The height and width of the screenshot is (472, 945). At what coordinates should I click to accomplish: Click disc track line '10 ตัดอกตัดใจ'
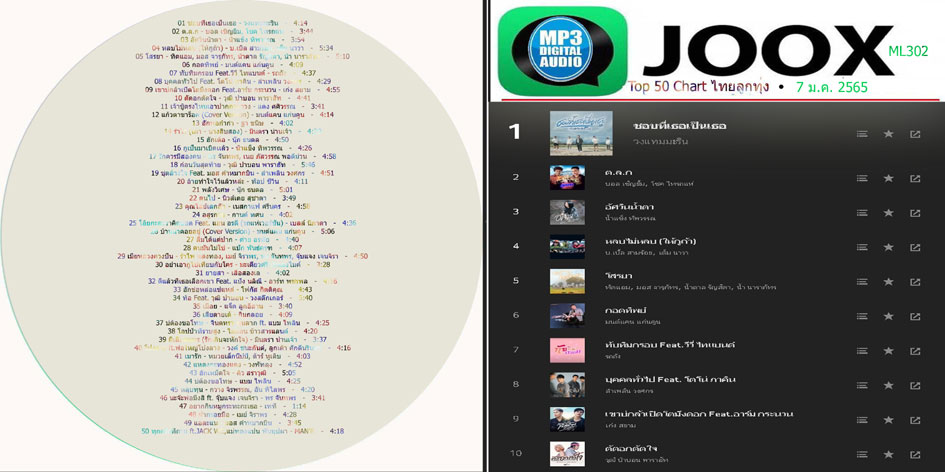(243, 98)
